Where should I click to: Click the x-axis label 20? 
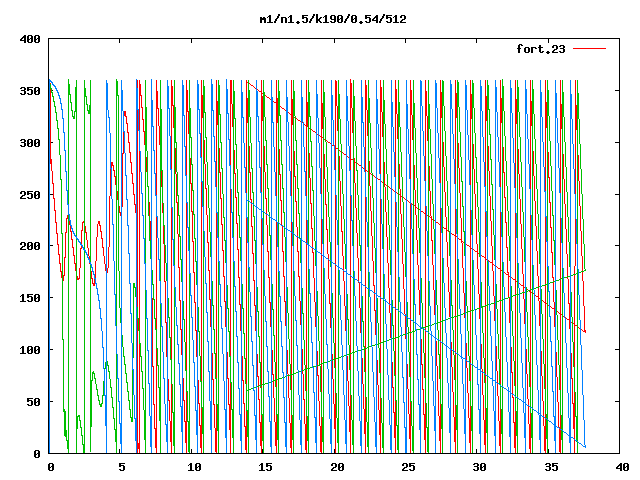pyautogui.click(x=337, y=467)
